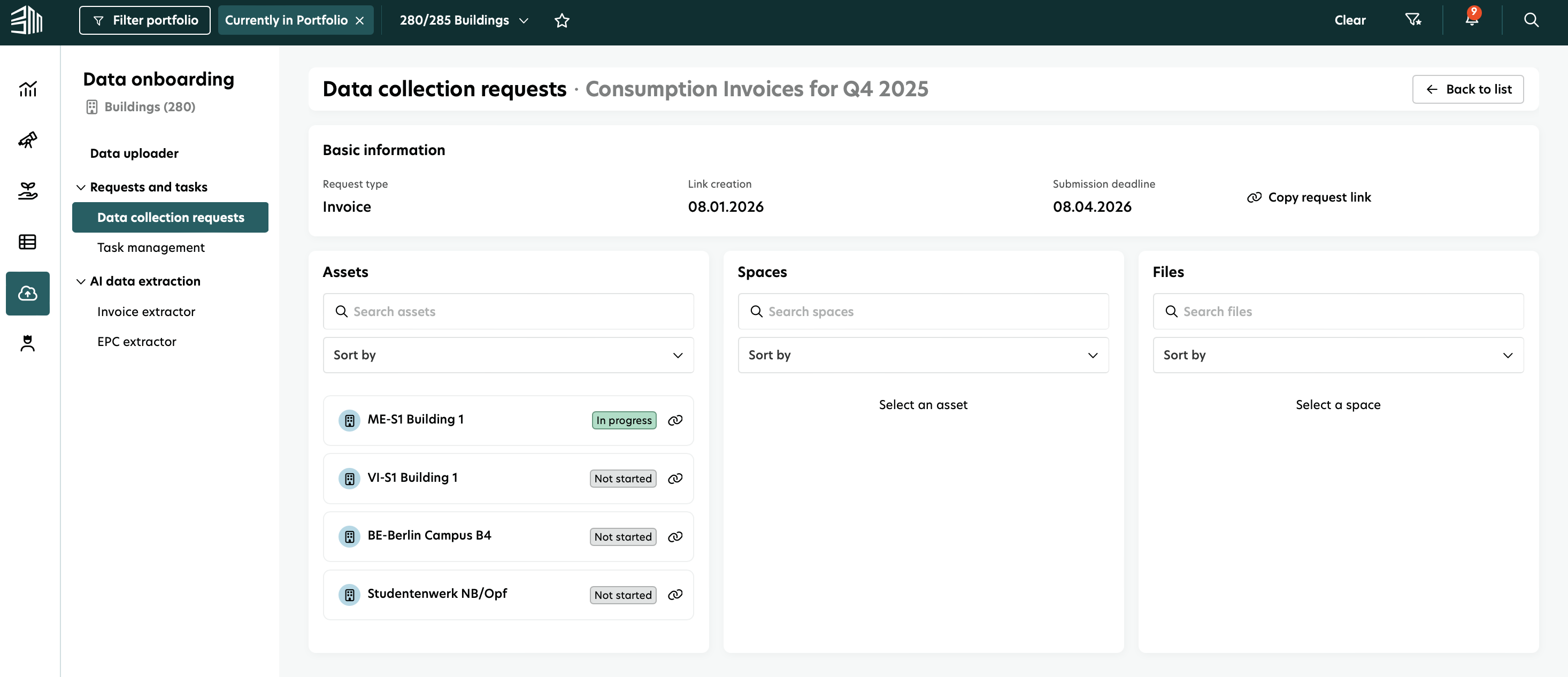Click Filter portfolio button

[x=145, y=20]
